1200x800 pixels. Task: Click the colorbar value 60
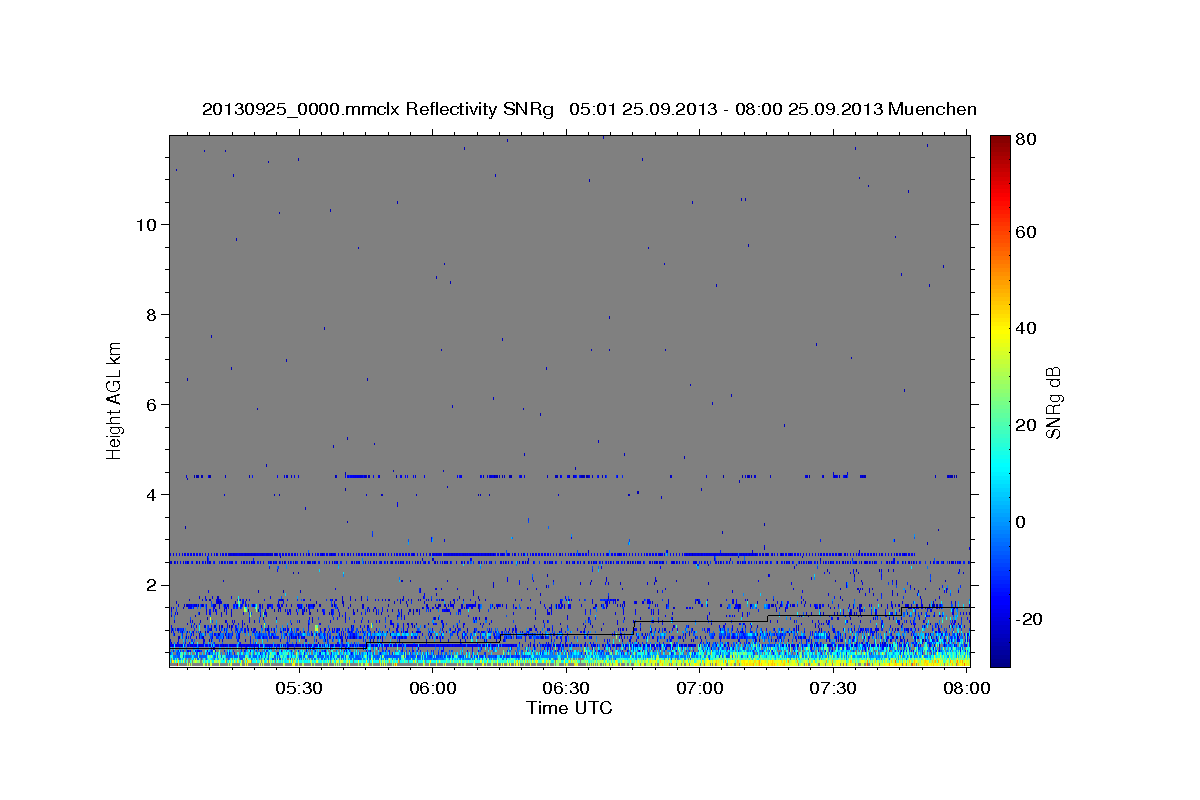point(1028,232)
